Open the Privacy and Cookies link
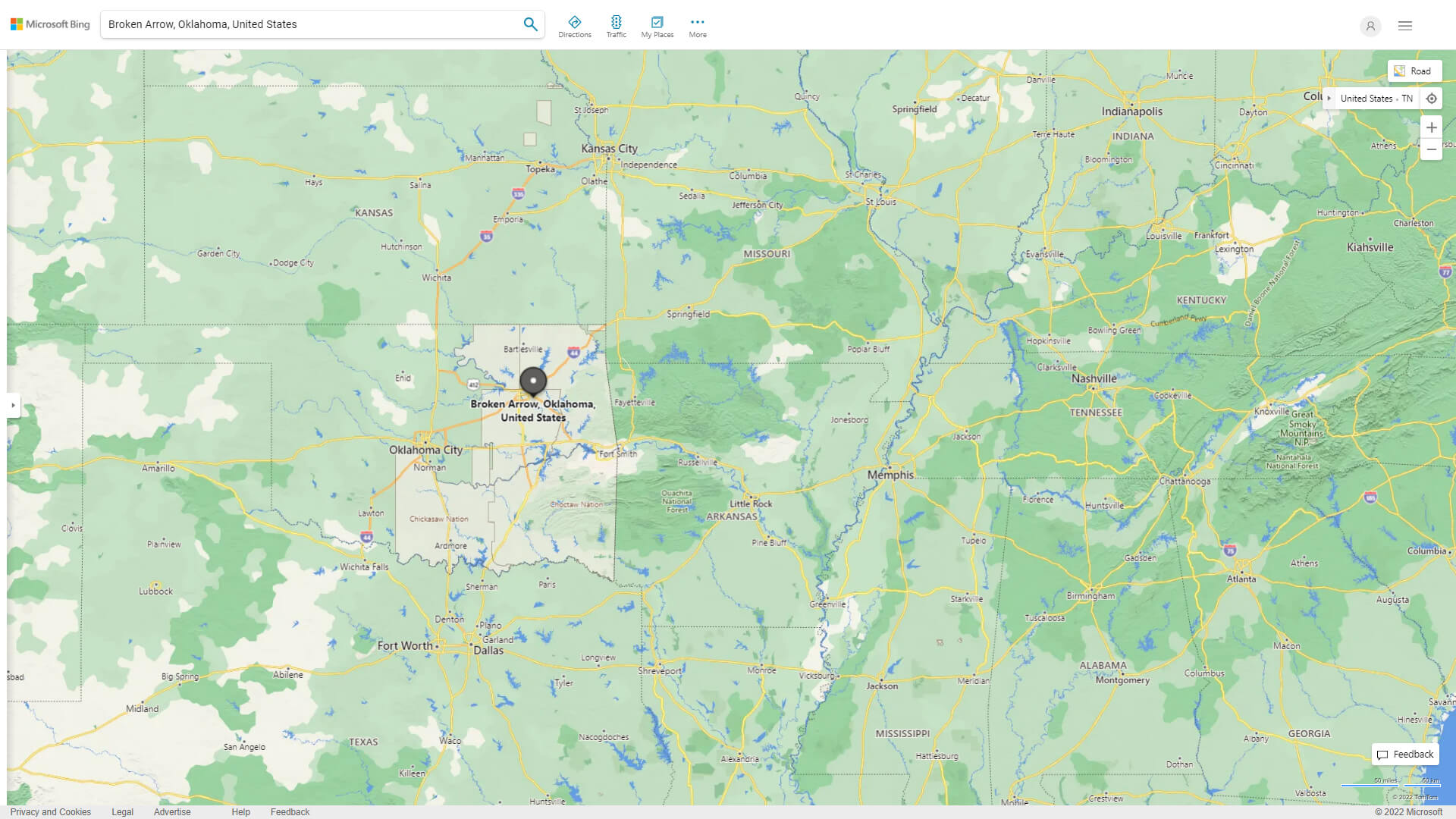Image resolution: width=1456 pixels, height=819 pixels. click(x=51, y=811)
